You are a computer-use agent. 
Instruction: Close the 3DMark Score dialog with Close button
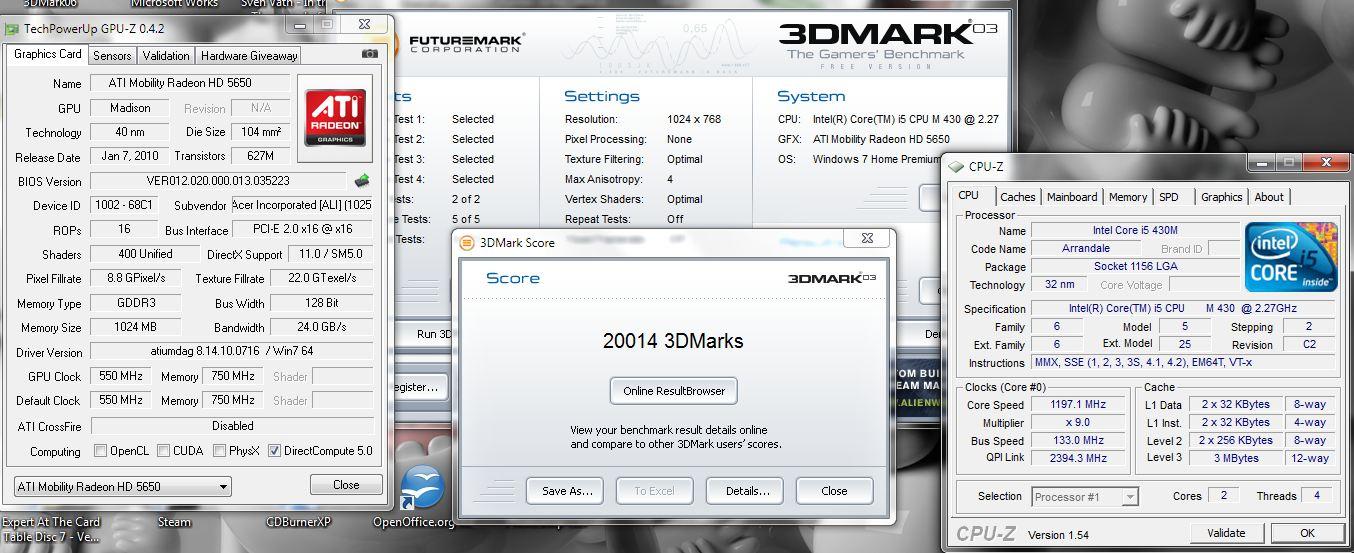point(834,491)
